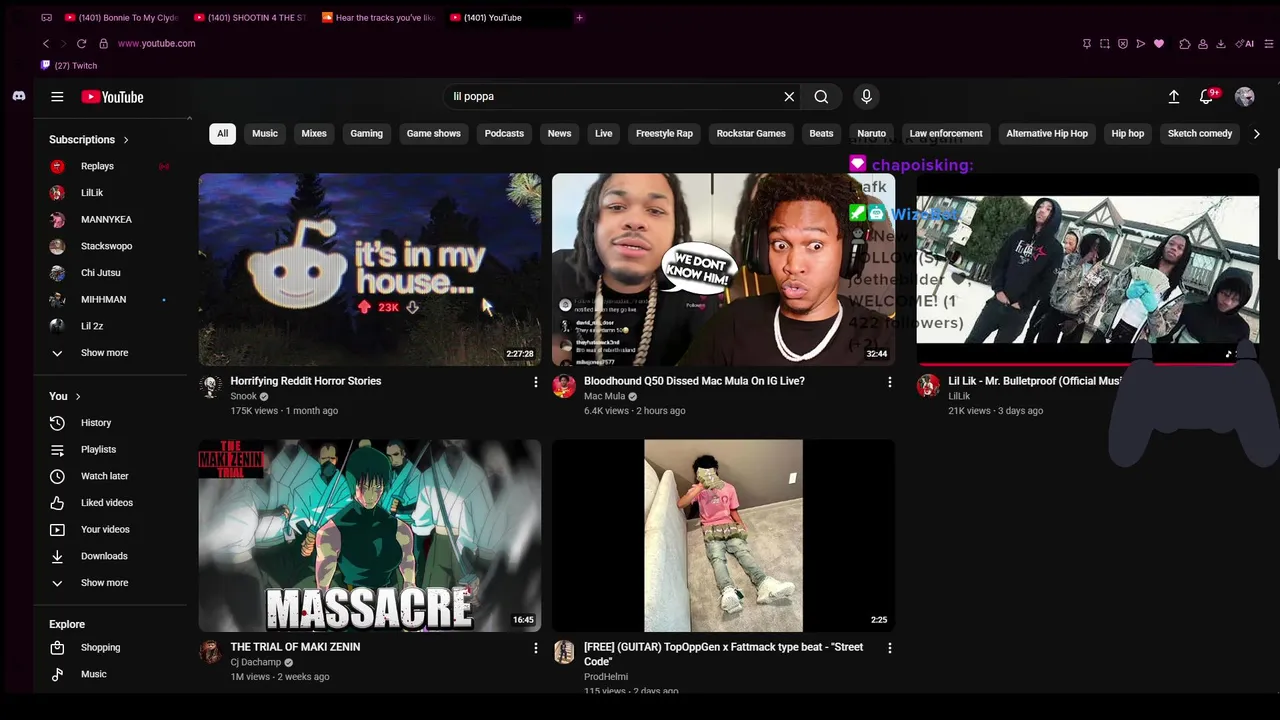
Task: Switch to SHOOTIN 4 THE ST browser tab
Action: pyautogui.click(x=250, y=17)
